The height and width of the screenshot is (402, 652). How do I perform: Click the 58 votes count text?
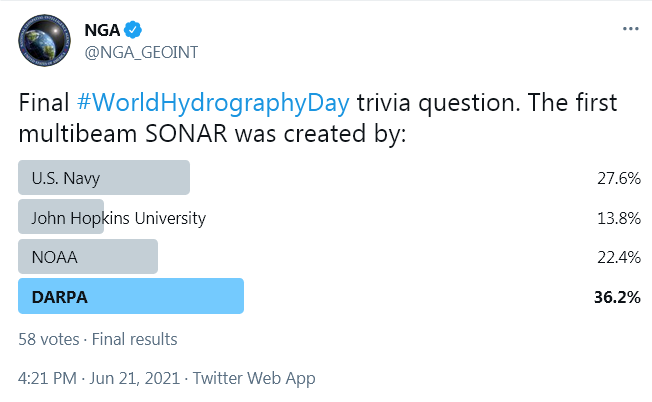coord(49,339)
